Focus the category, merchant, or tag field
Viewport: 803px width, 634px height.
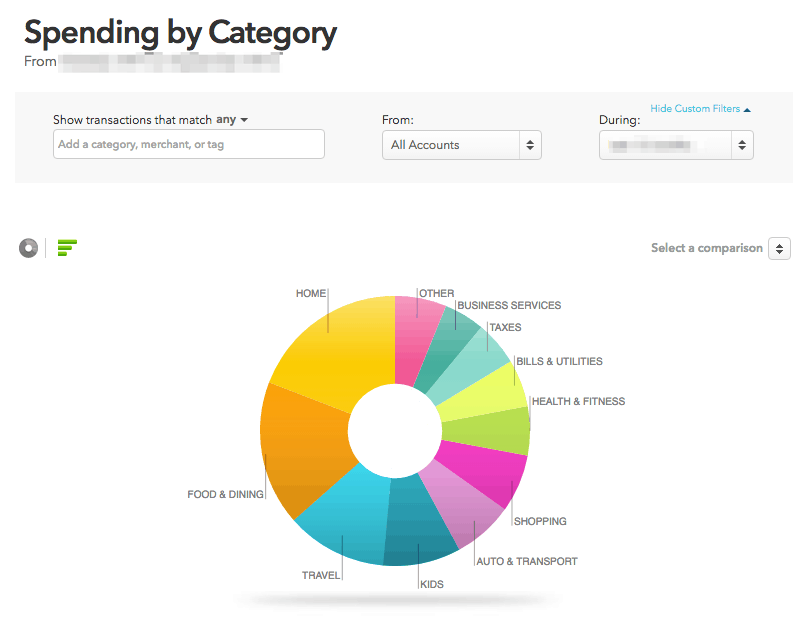coord(189,144)
